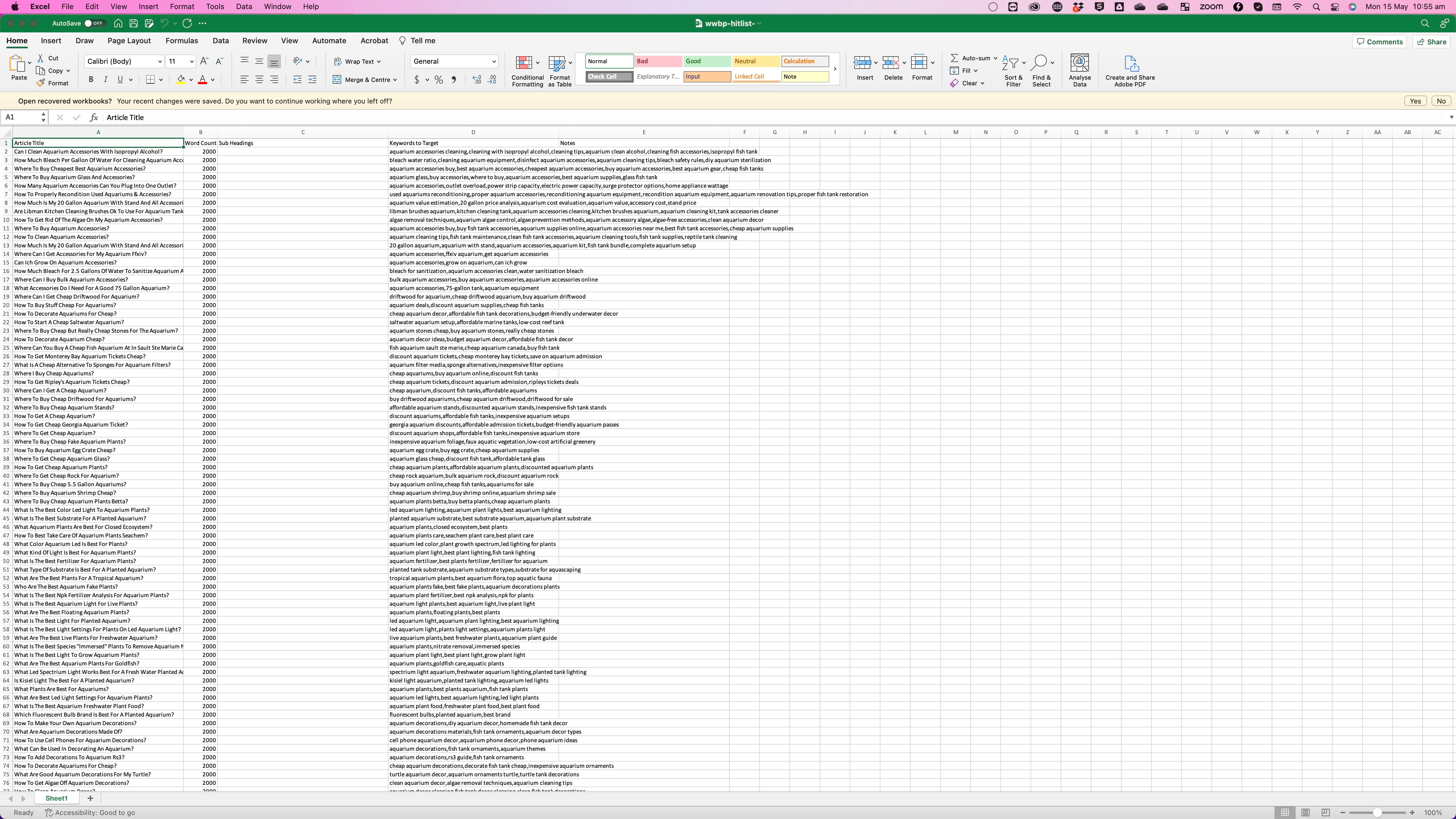The height and width of the screenshot is (819, 1456).
Task: Click the search magnifier in title bar
Action: pos(1425,23)
